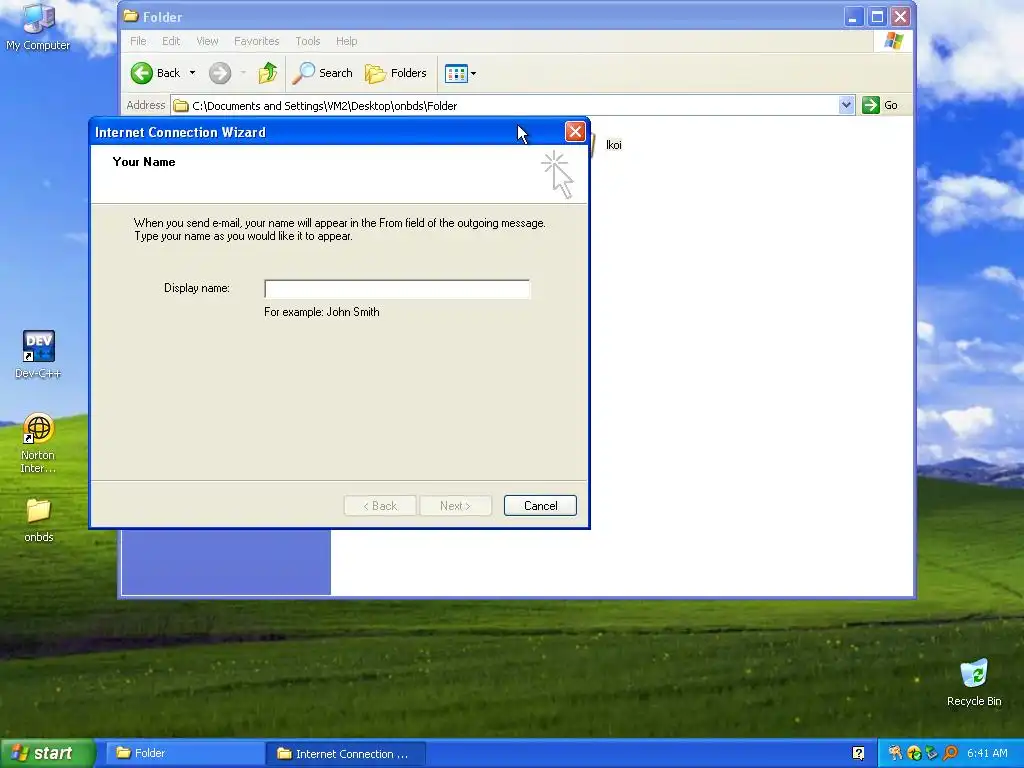Expand the Address bar dropdown
This screenshot has height=768, width=1024.
(x=846, y=105)
